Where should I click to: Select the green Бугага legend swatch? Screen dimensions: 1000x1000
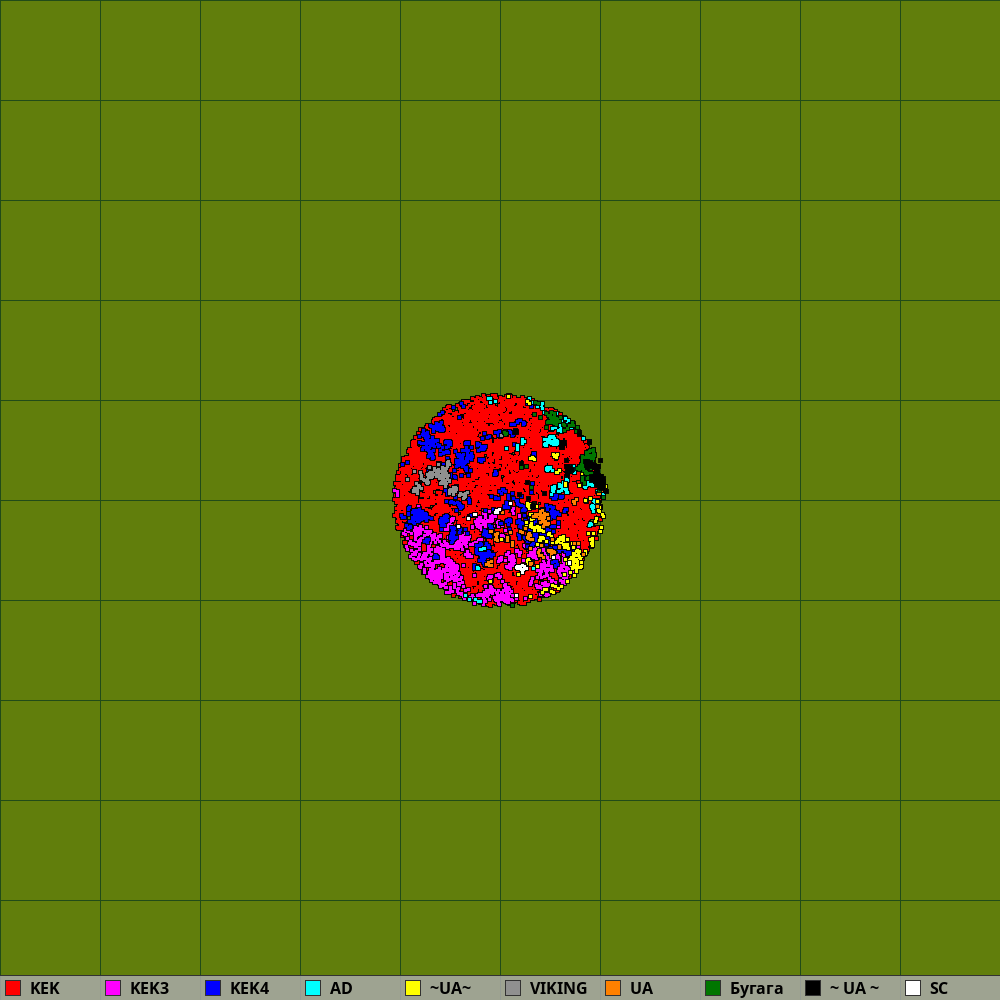(713, 988)
